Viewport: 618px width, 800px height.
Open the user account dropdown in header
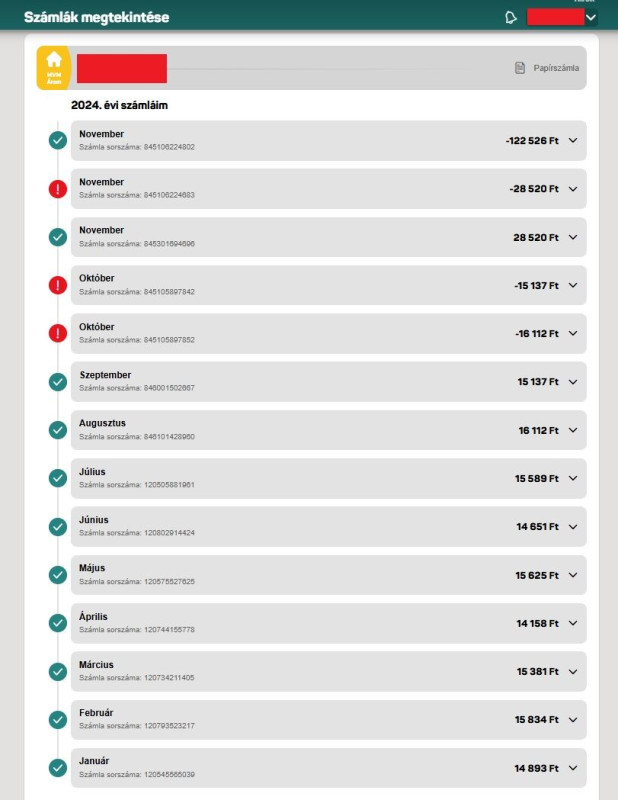click(x=591, y=17)
